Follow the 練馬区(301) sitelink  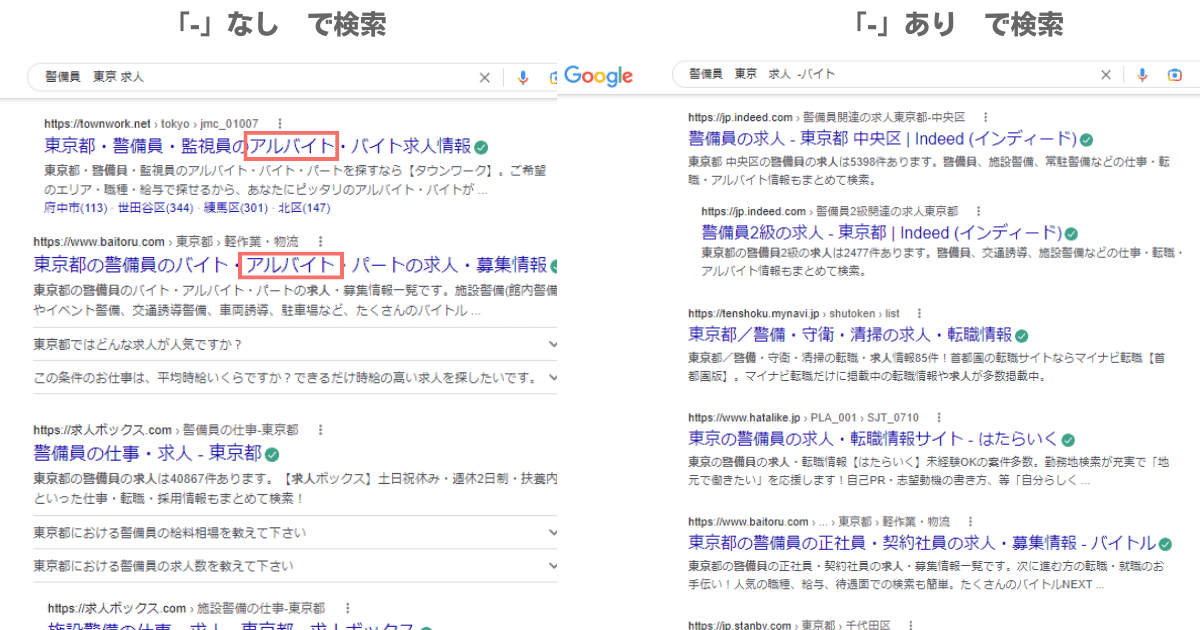[x=236, y=208]
